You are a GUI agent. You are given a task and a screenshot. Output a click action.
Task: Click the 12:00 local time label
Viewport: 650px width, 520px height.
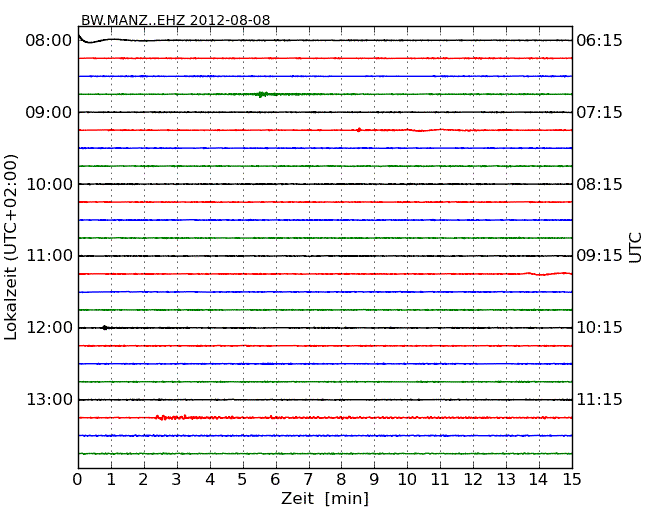point(49,328)
